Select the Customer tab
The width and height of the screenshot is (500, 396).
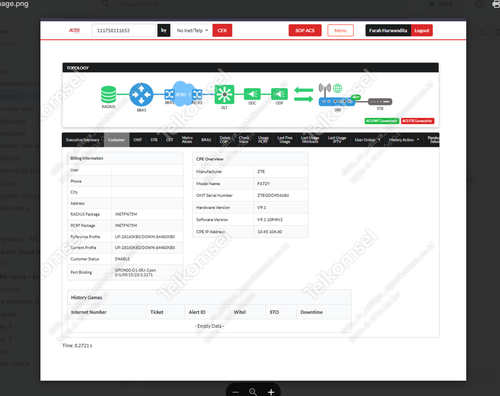tap(116, 140)
